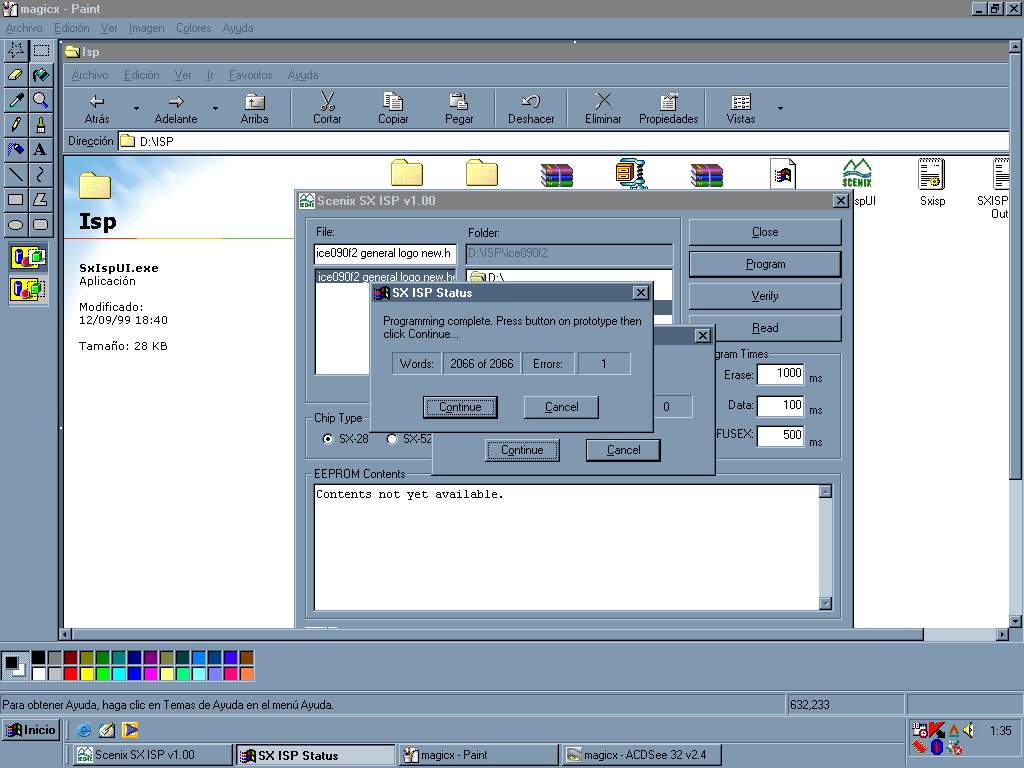The height and width of the screenshot is (768, 1024).
Task: Activate the Text tool in the toolbox
Action: [40, 150]
